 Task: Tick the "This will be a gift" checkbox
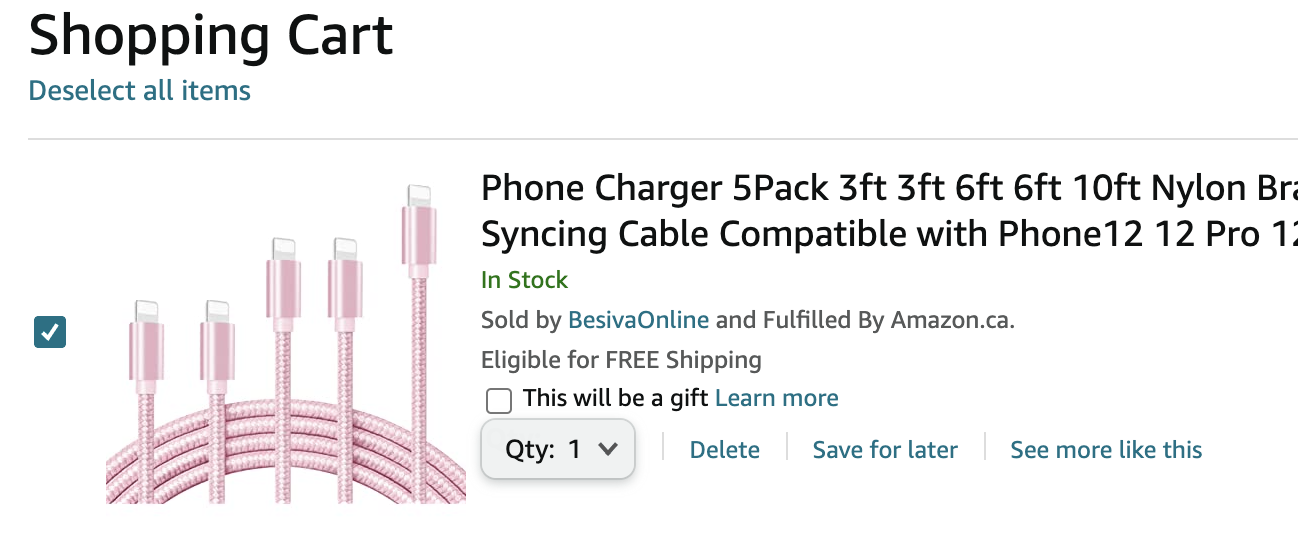pos(498,401)
